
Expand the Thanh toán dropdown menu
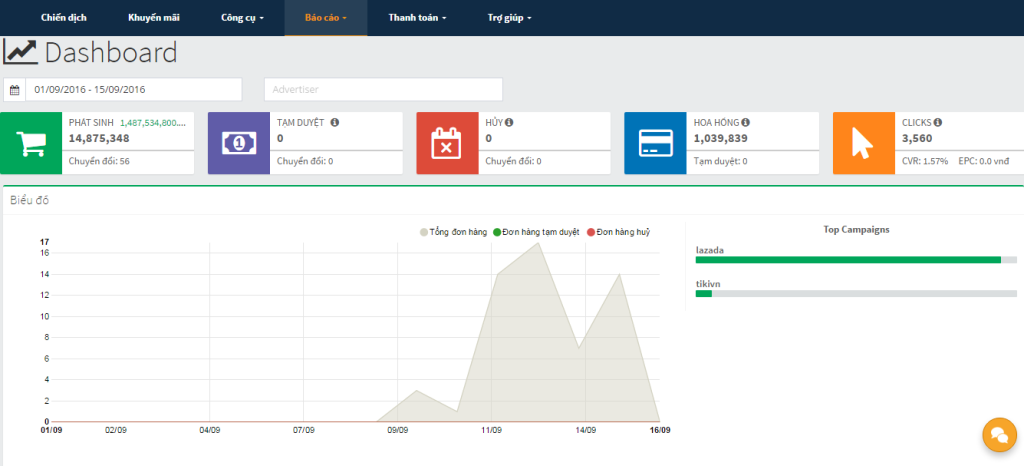417,18
